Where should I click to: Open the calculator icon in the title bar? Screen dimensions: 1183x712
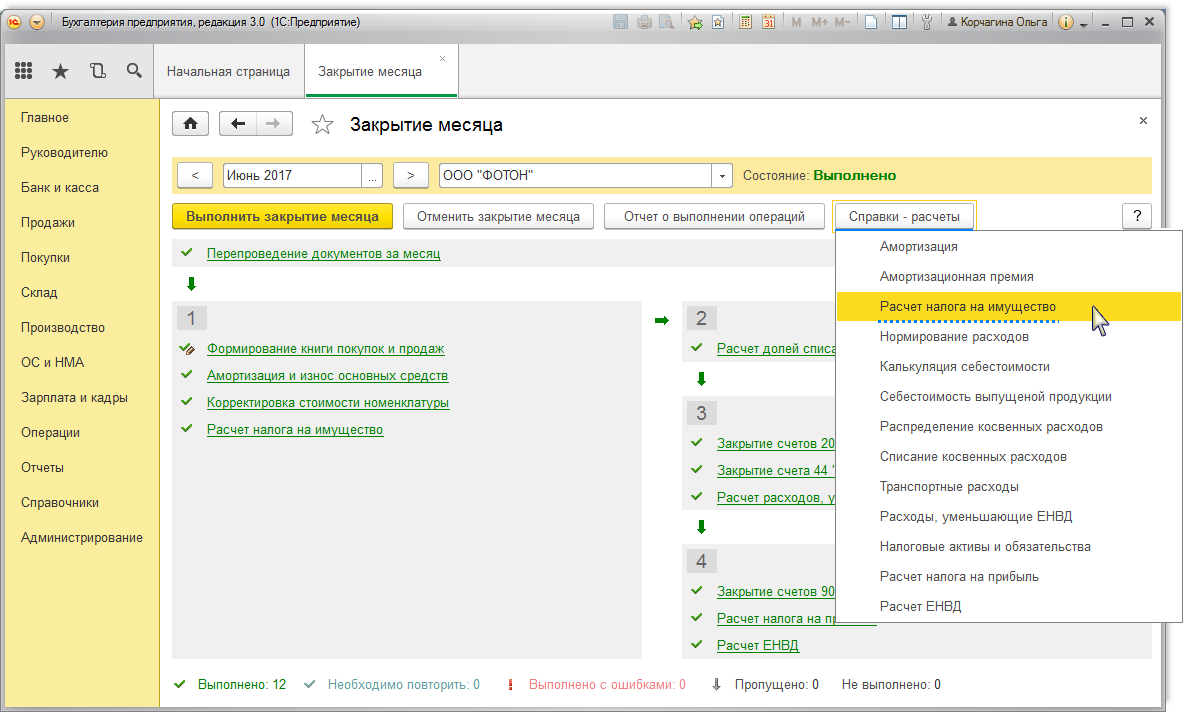click(745, 22)
